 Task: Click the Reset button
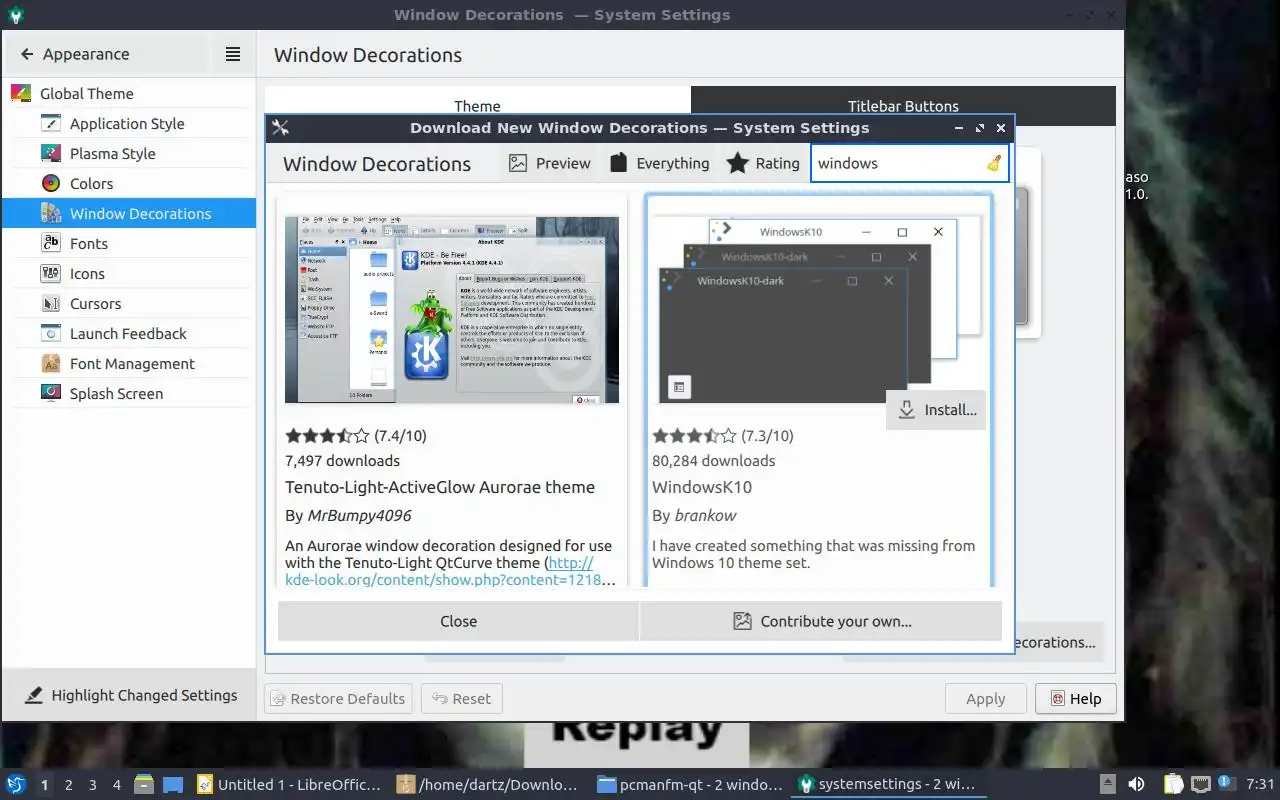pyautogui.click(x=462, y=699)
